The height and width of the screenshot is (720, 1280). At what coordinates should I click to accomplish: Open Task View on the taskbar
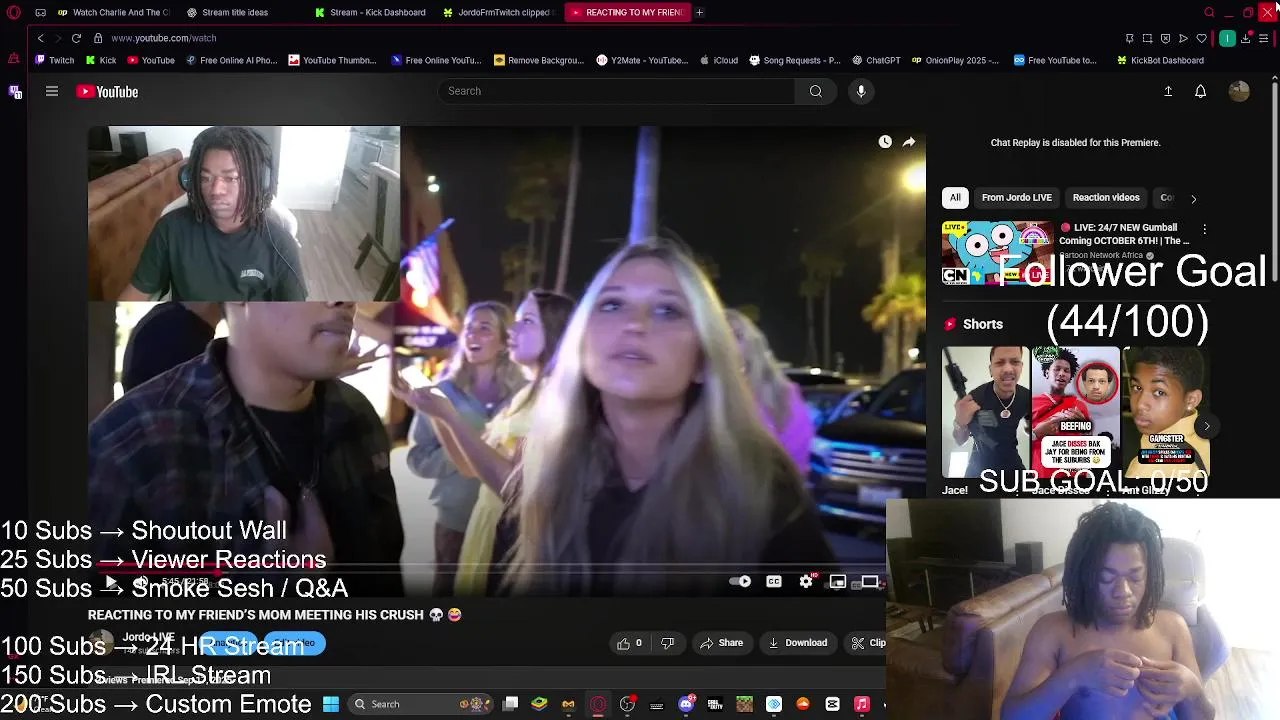[510, 704]
